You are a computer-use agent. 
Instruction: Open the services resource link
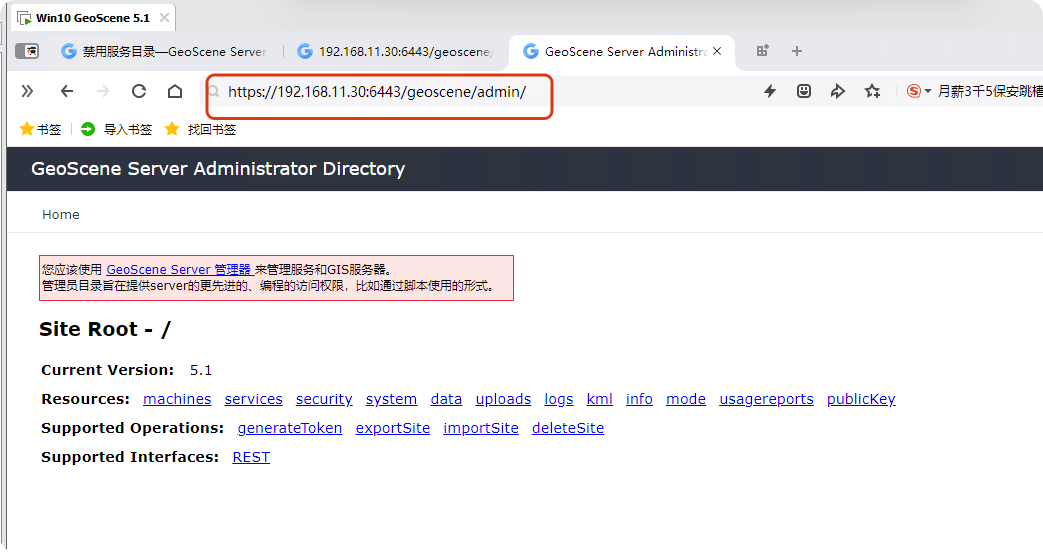click(x=253, y=399)
